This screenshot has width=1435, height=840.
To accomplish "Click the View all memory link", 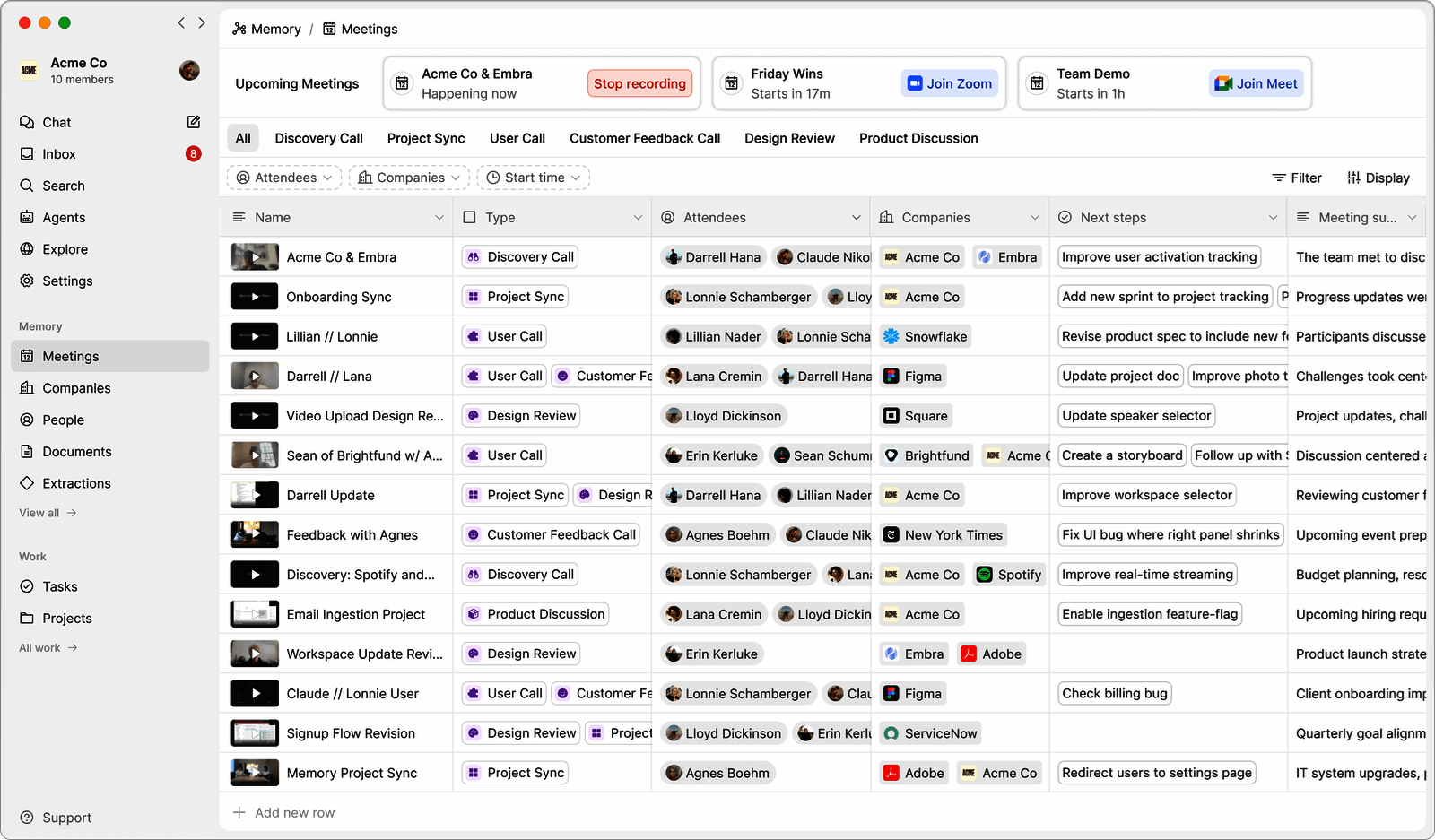I will point(48,513).
